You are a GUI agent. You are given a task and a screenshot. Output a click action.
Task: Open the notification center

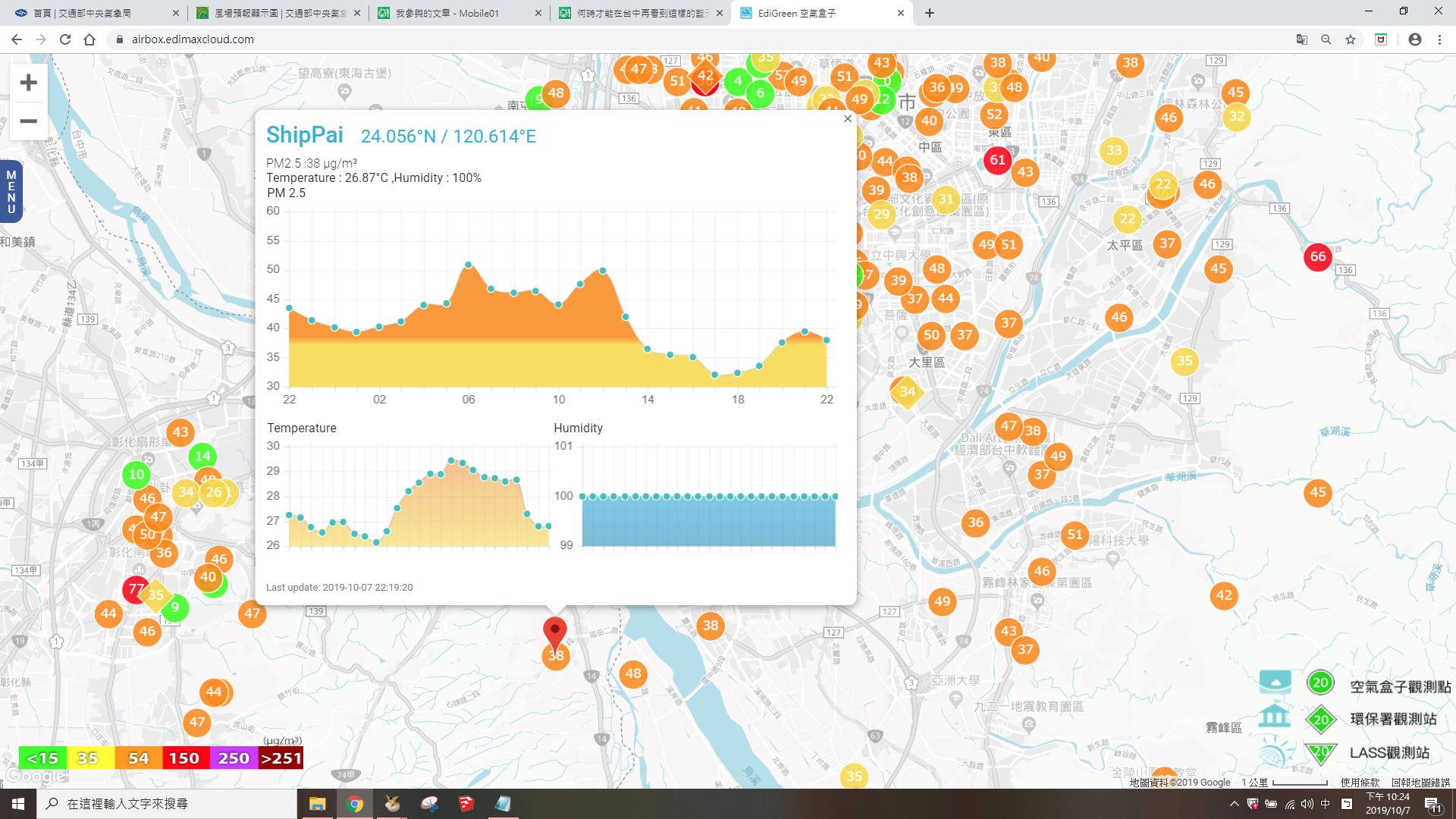(x=1433, y=805)
